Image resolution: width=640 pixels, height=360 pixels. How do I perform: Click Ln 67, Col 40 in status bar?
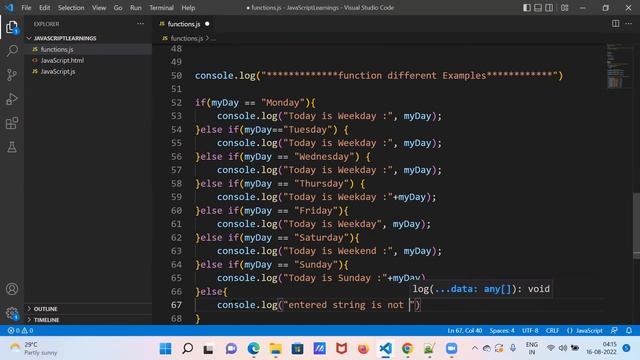click(x=464, y=331)
